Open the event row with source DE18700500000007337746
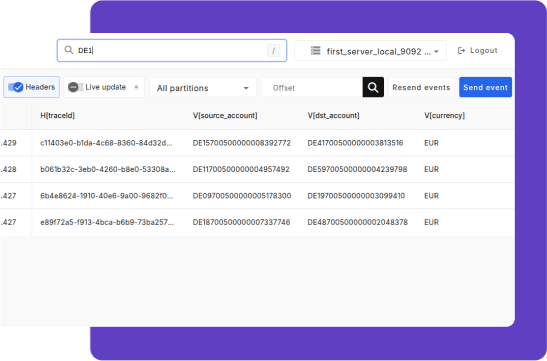This screenshot has width=547, height=361. [x=257, y=222]
